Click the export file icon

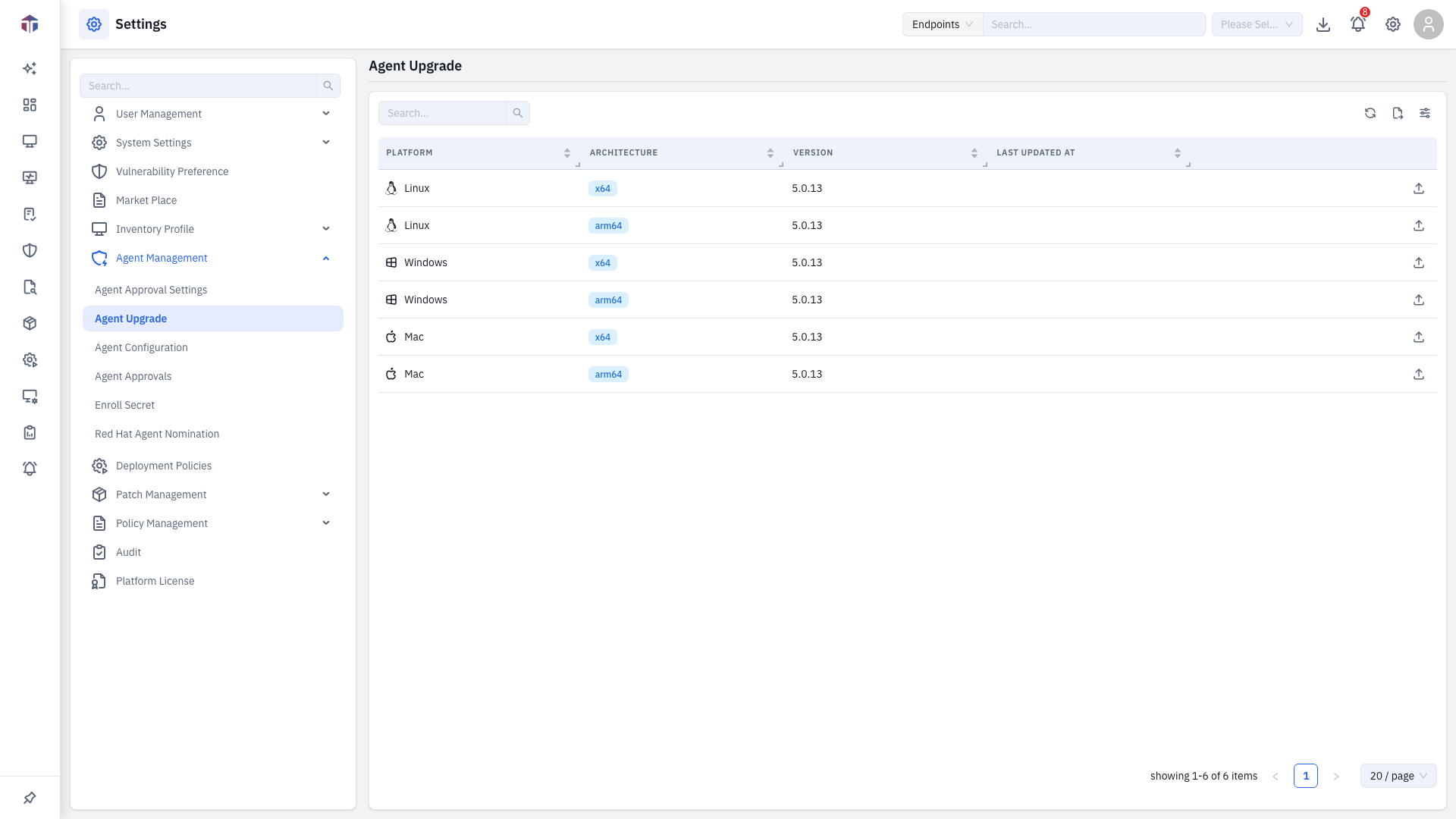coord(1398,113)
